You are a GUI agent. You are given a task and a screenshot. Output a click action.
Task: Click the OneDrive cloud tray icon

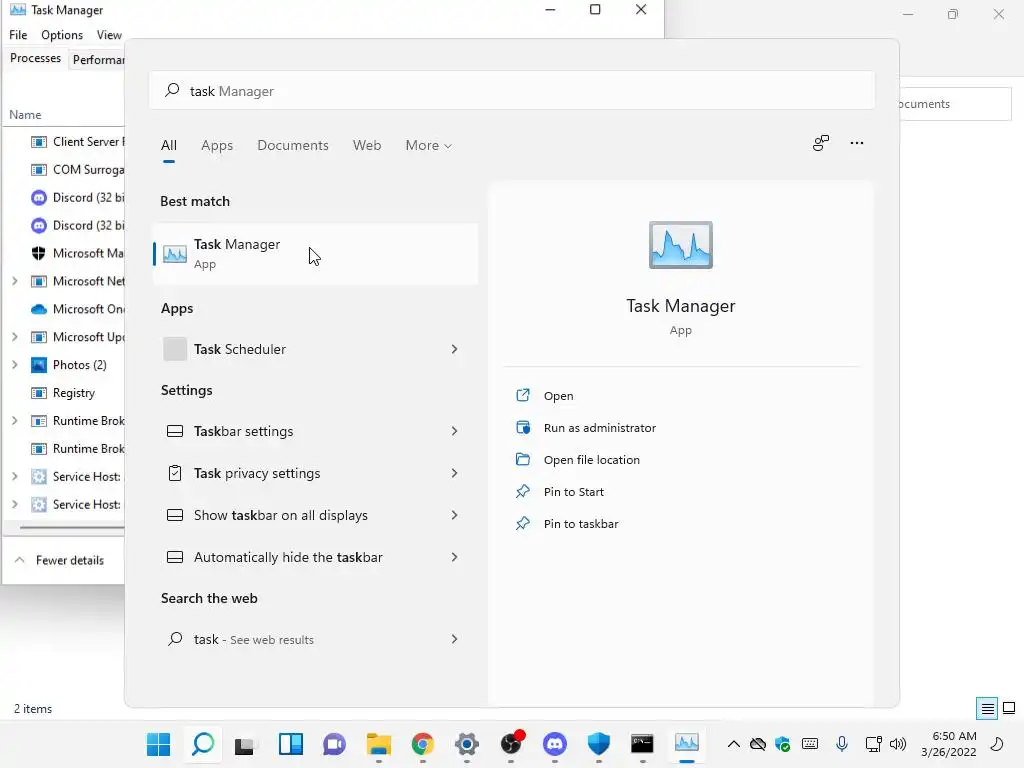tap(758, 744)
